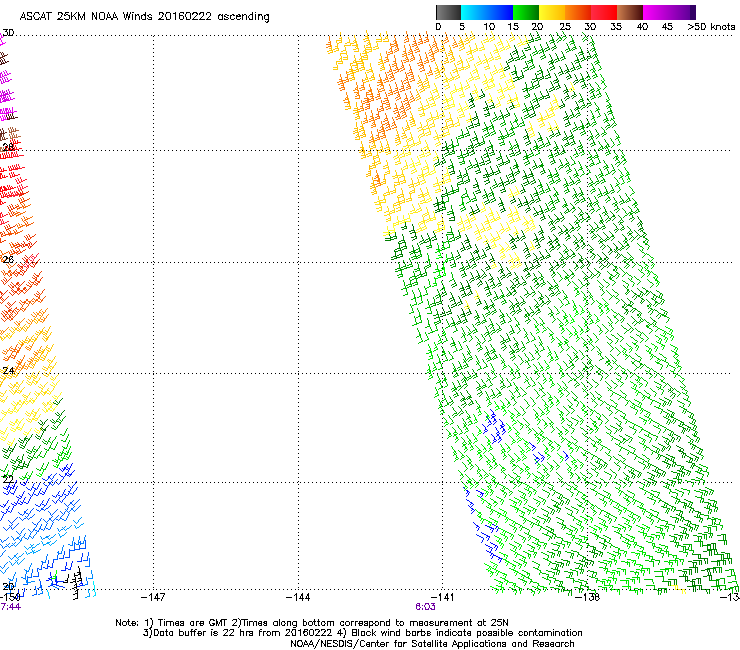This screenshot has height=650, width=740.
Task: Click the '>50 knots' legend label
Action: [711, 27]
